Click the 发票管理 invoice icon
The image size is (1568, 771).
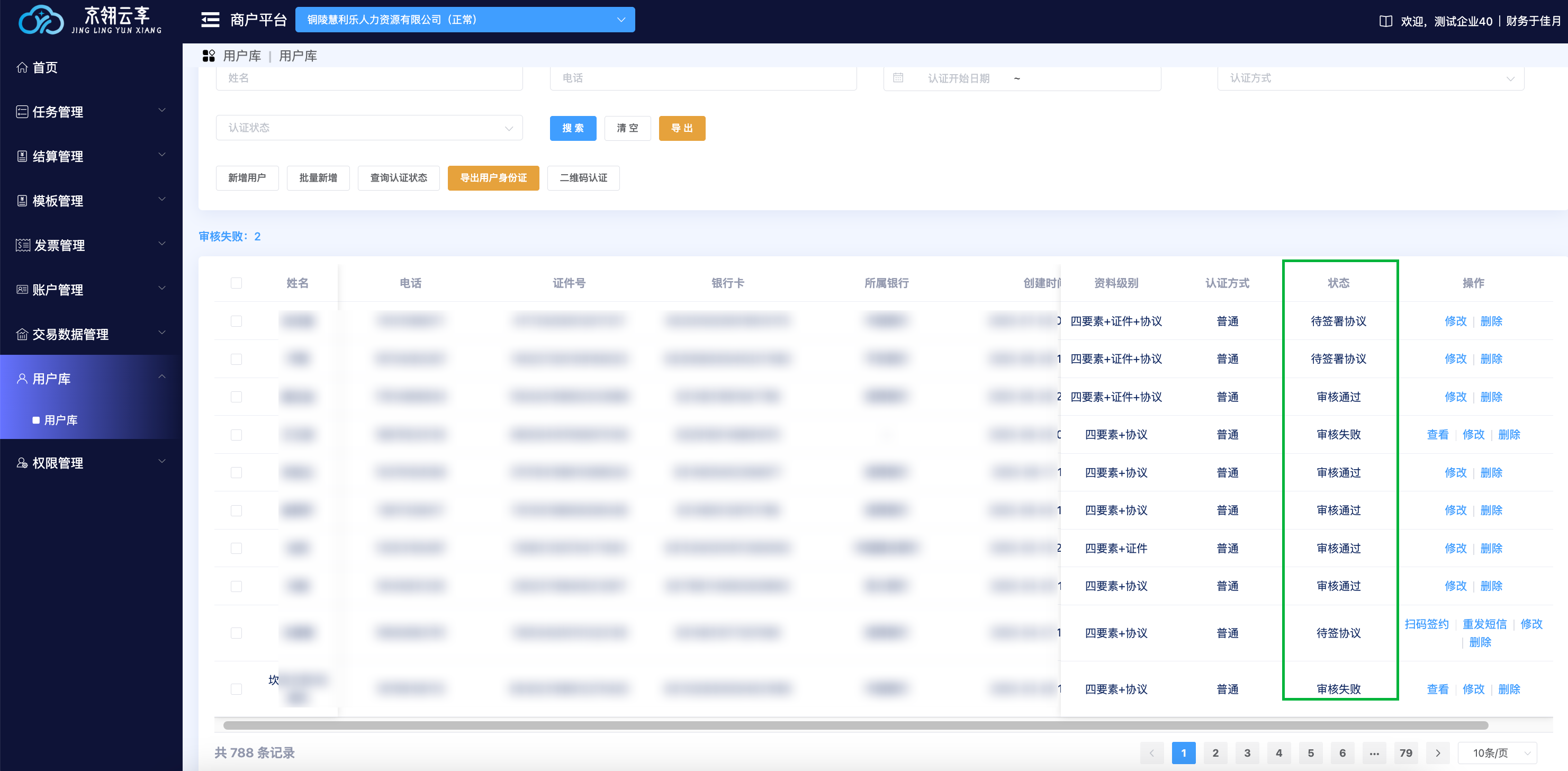click(23, 245)
